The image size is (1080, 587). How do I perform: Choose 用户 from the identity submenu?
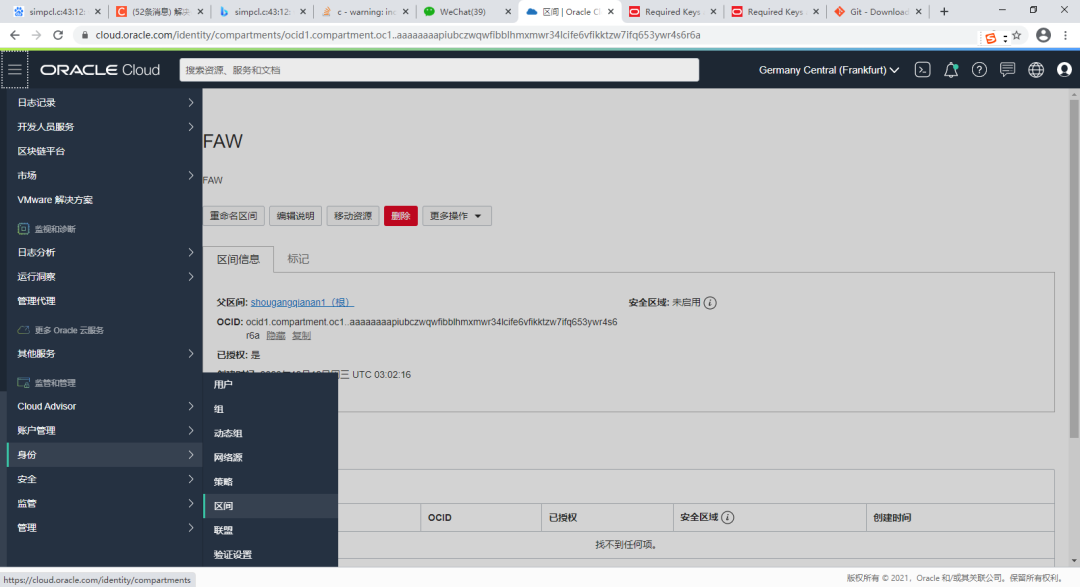pyautogui.click(x=270, y=384)
